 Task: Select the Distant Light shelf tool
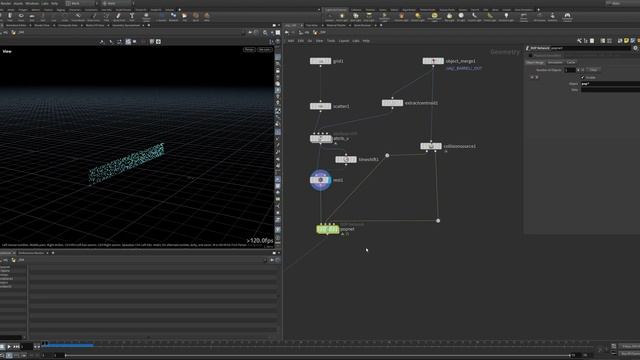coord(418,16)
